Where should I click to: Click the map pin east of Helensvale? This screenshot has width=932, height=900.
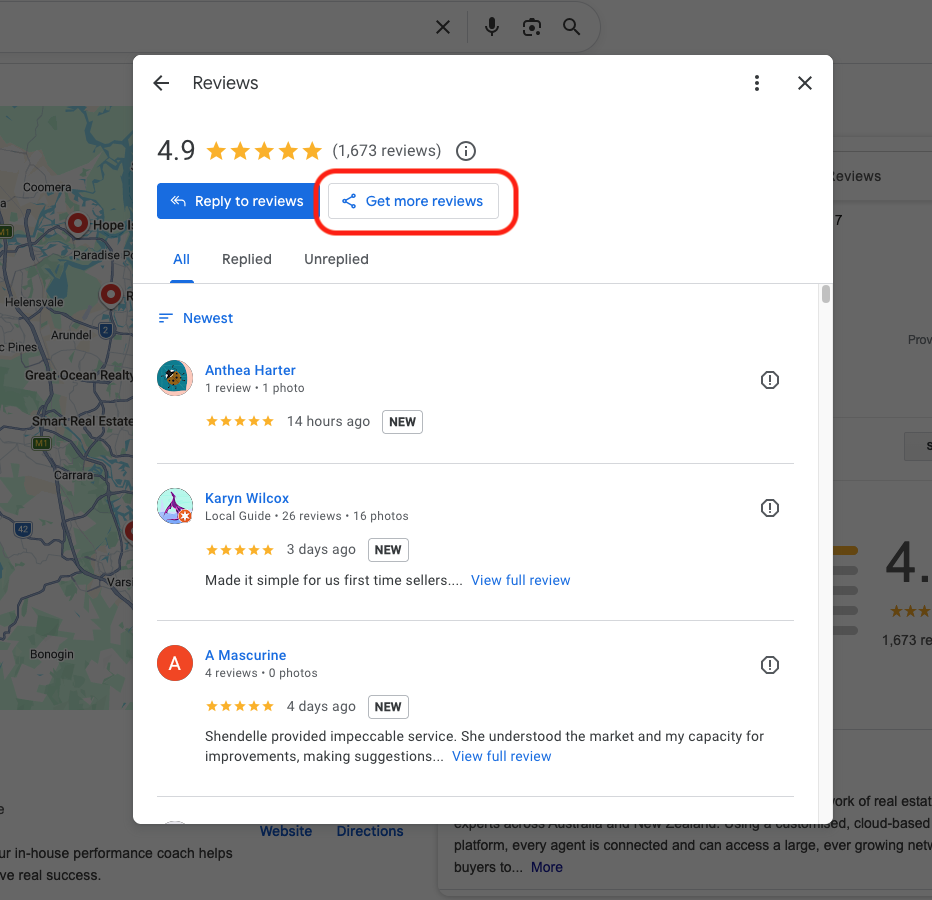coord(111,294)
